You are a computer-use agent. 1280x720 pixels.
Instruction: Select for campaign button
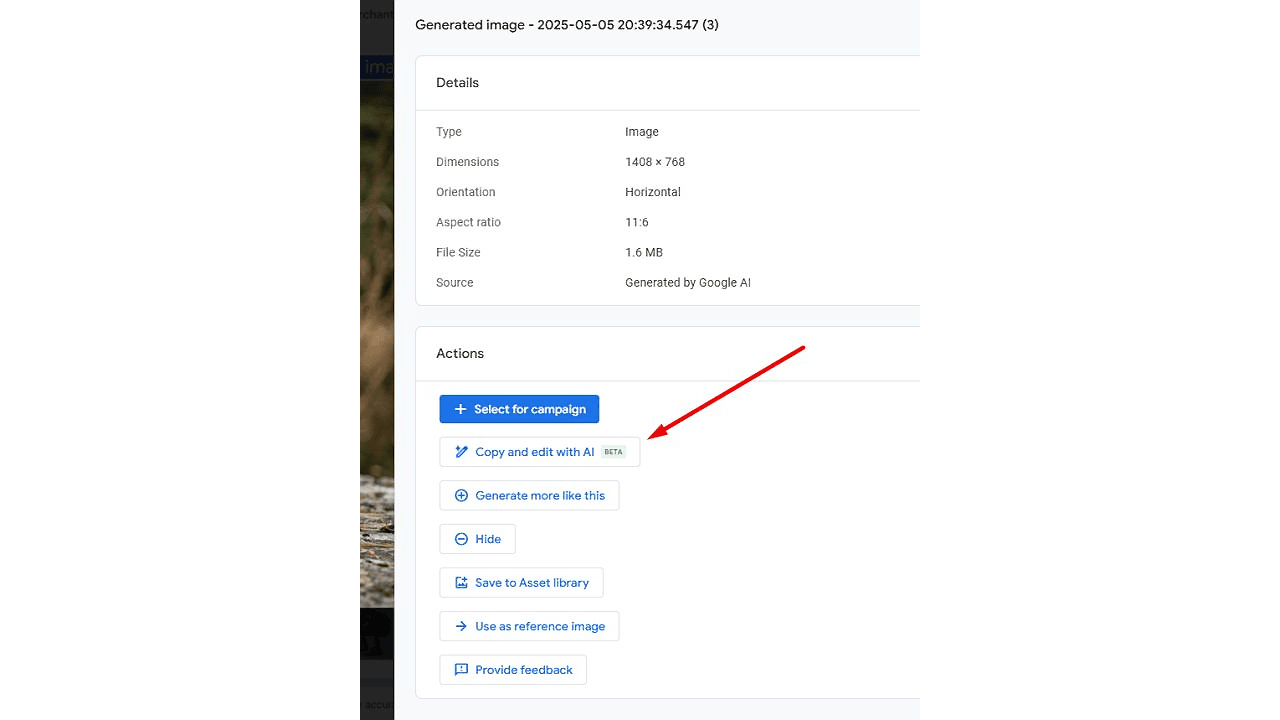[519, 409]
